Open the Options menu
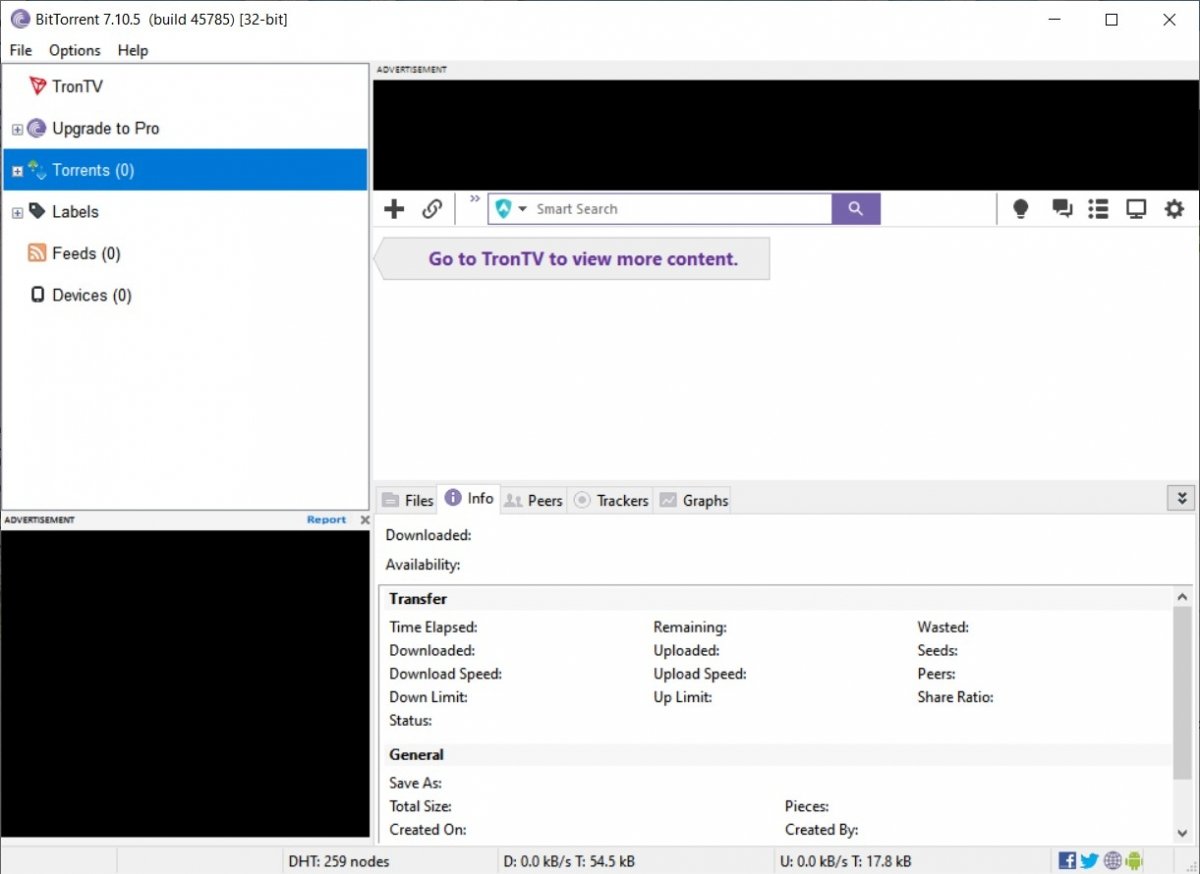 click(75, 50)
